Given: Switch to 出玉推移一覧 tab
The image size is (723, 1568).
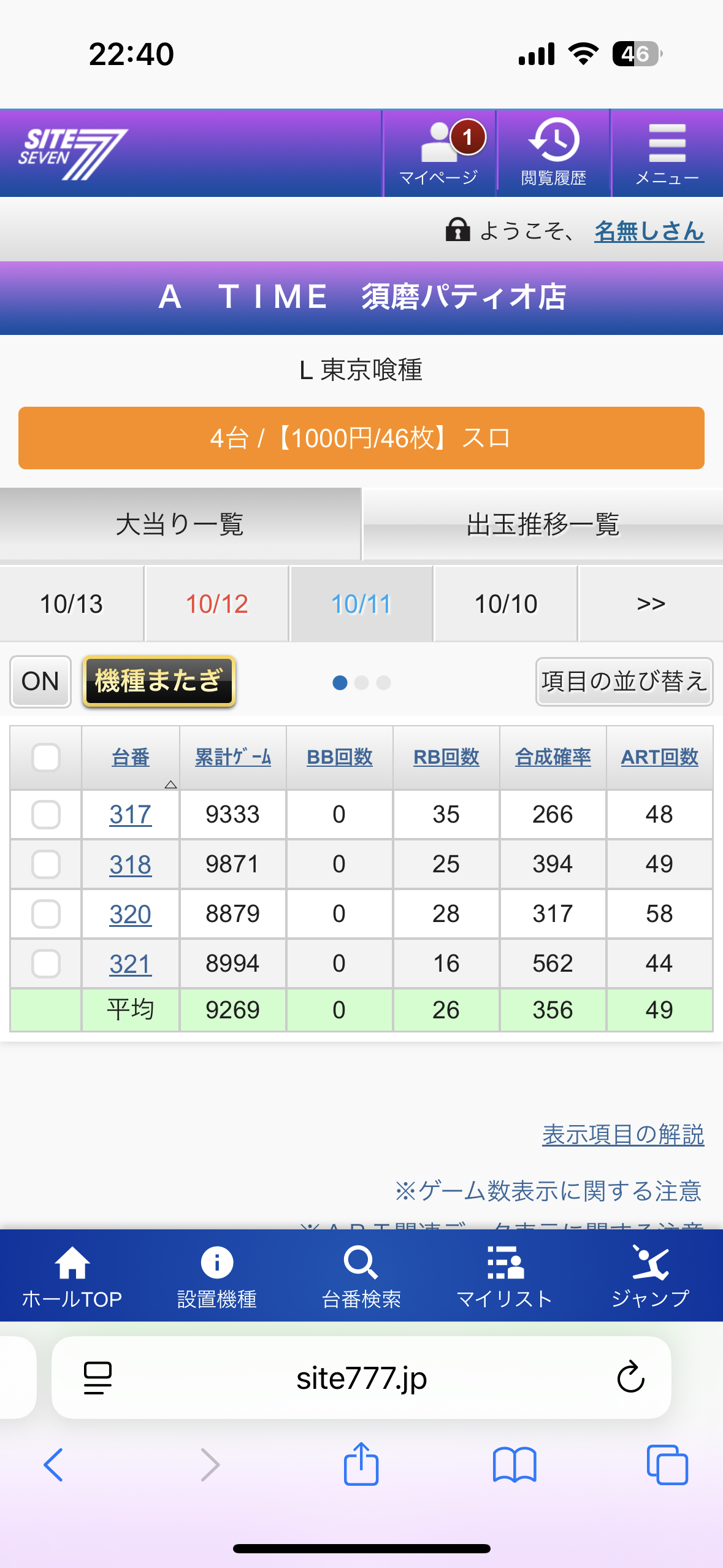Looking at the screenshot, I should click(x=543, y=525).
